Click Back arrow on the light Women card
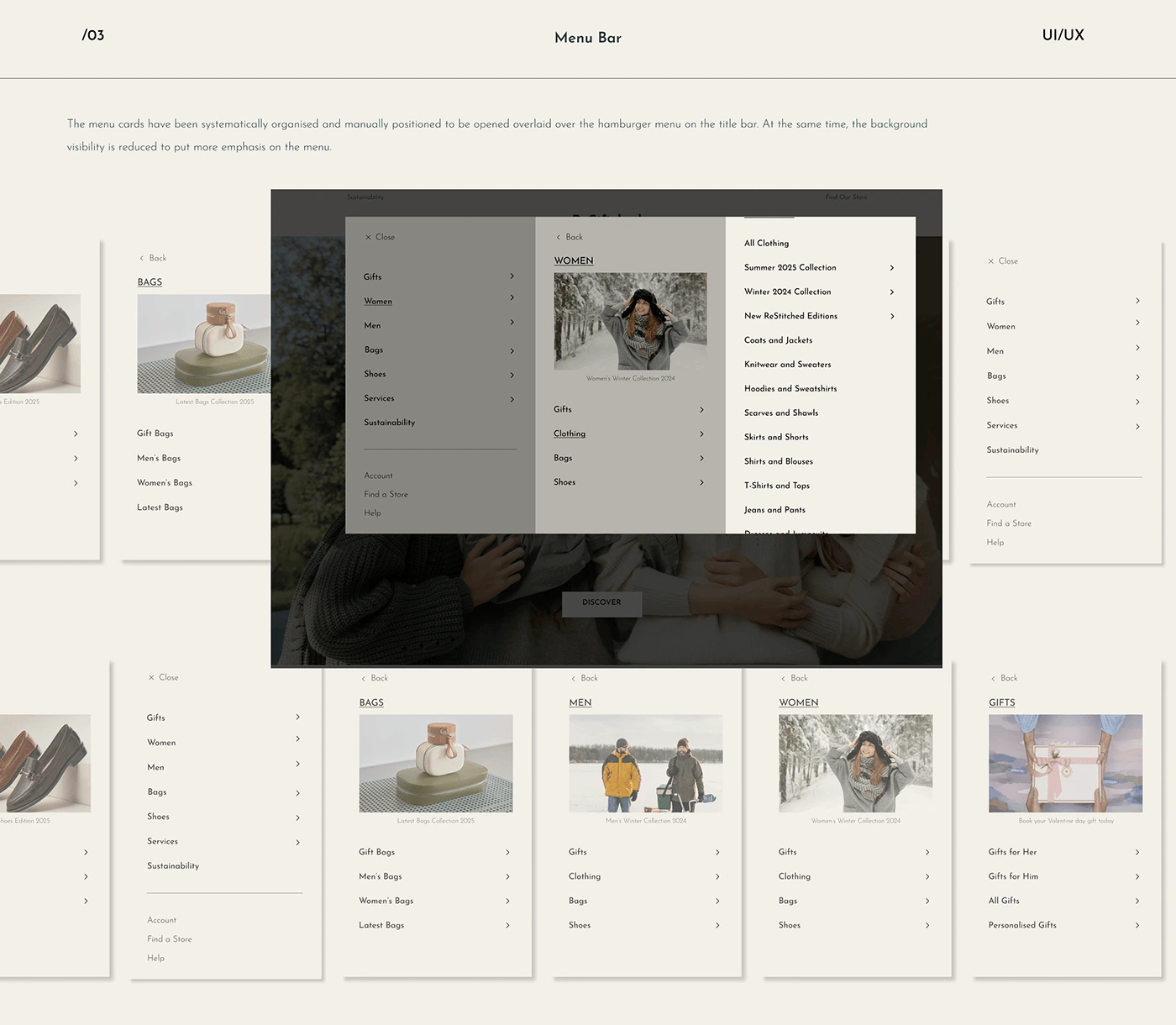Viewport: 1176px width, 1025px height. [783, 679]
